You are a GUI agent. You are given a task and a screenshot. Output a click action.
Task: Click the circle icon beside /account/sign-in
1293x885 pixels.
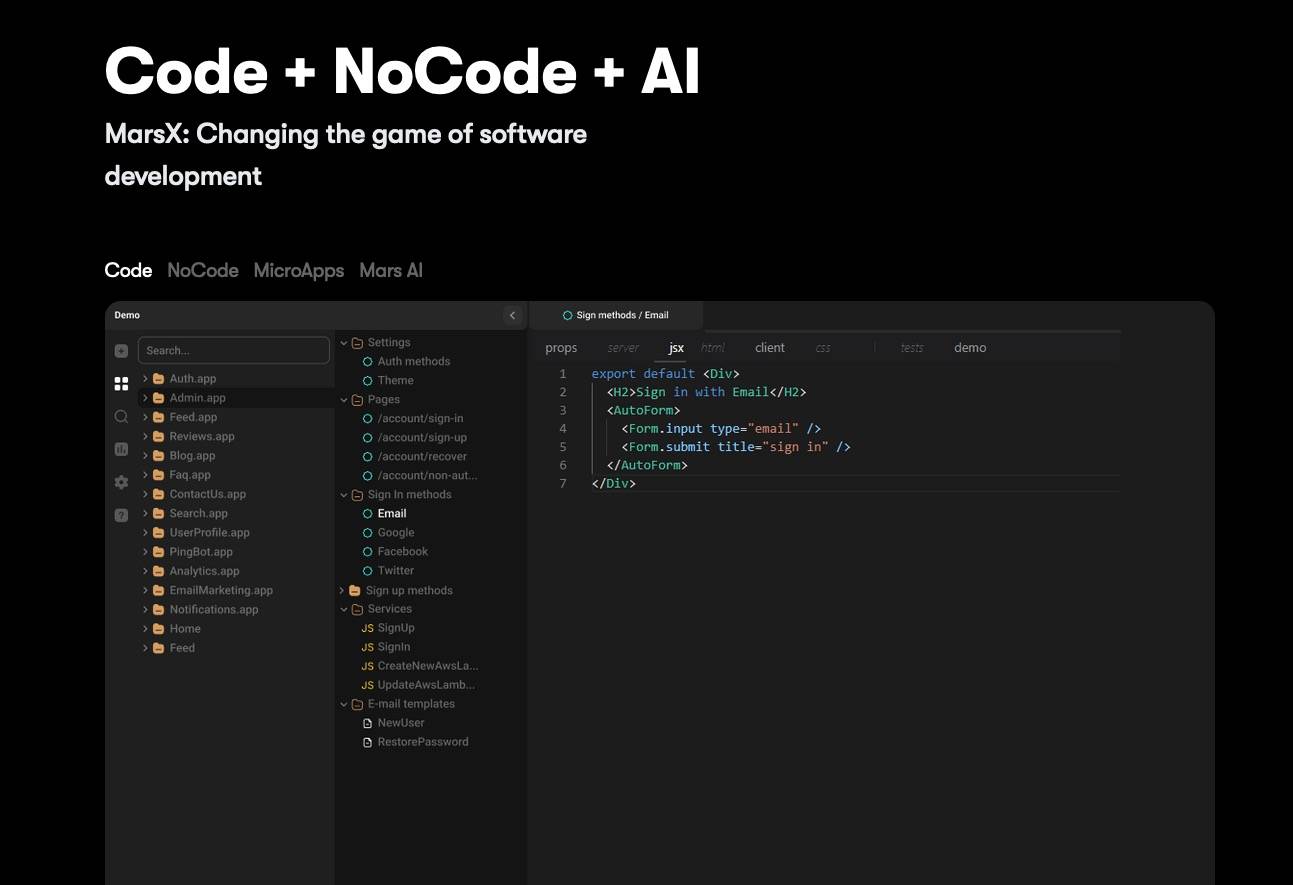[x=368, y=419]
